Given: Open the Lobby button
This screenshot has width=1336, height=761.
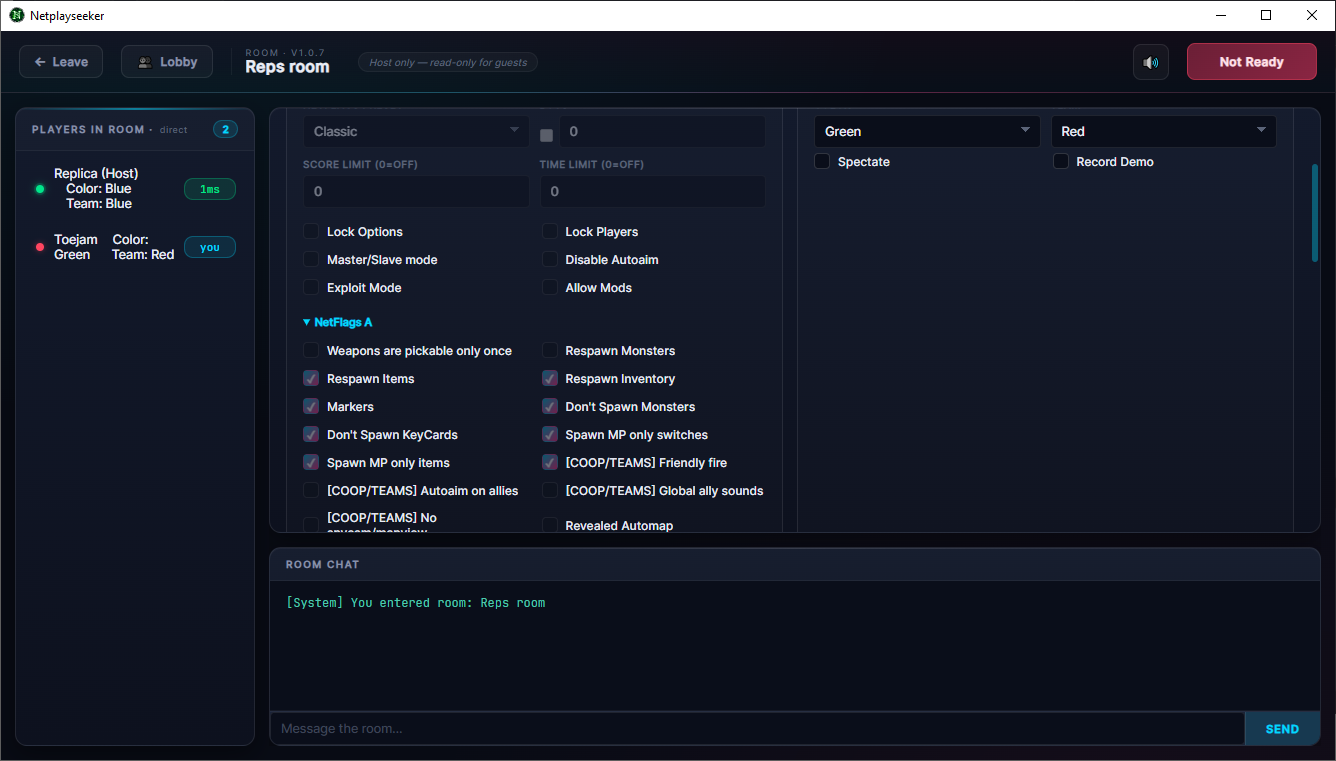Looking at the screenshot, I should (x=167, y=62).
